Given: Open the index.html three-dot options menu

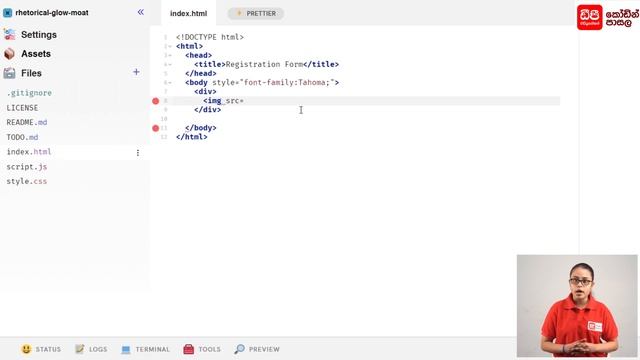Looking at the screenshot, I should pyautogui.click(x=138, y=153).
